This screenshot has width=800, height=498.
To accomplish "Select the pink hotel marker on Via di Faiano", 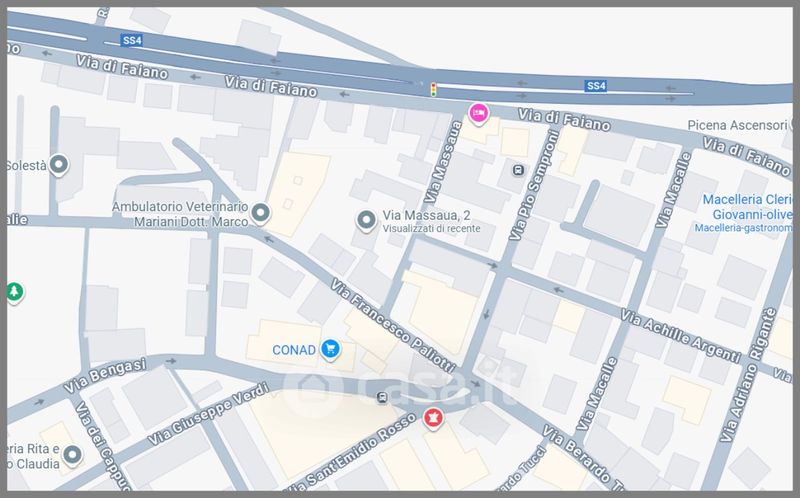I will (x=479, y=114).
